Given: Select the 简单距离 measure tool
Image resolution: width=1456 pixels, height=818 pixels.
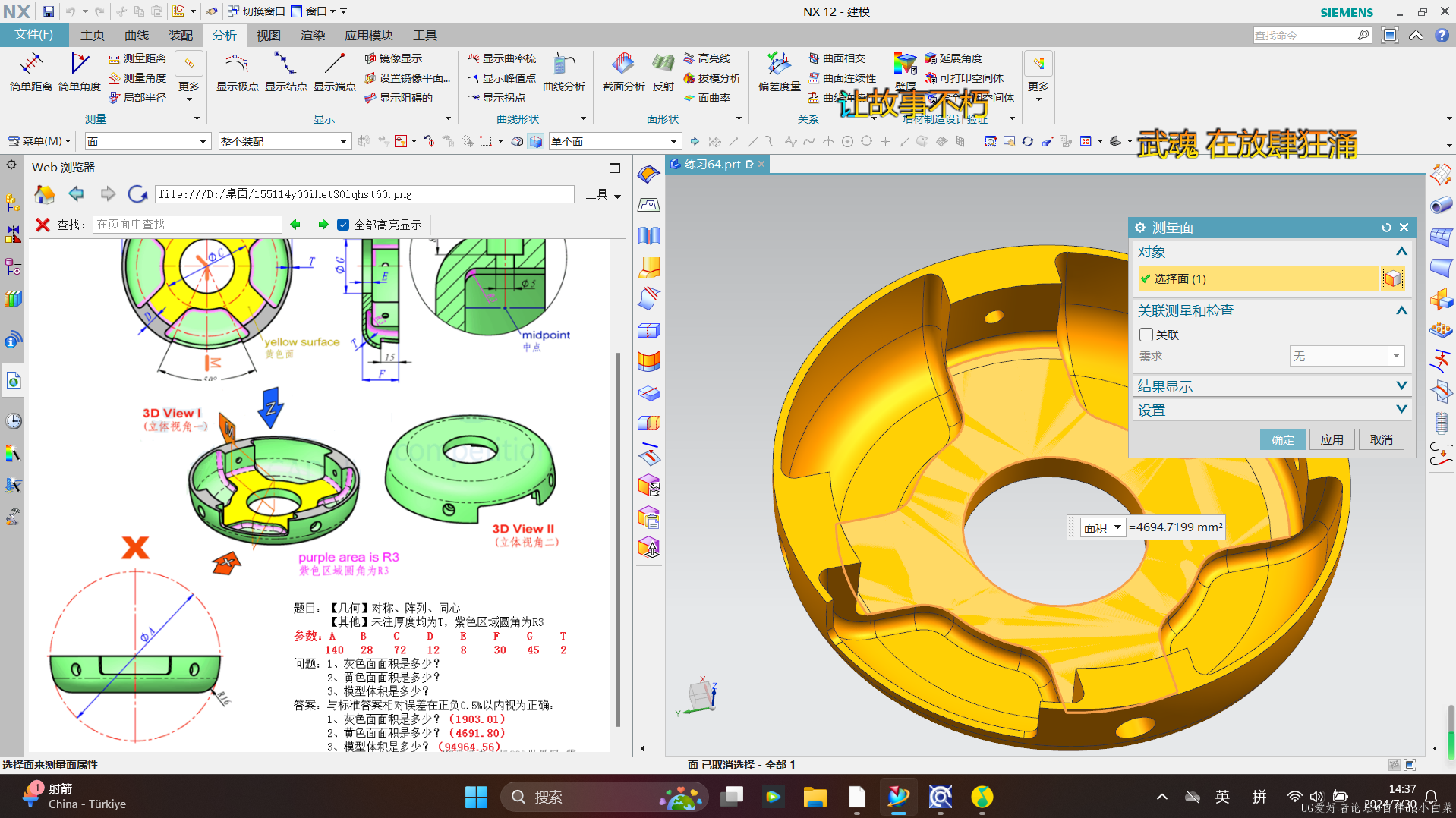Looking at the screenshot, I should (31, 72).
